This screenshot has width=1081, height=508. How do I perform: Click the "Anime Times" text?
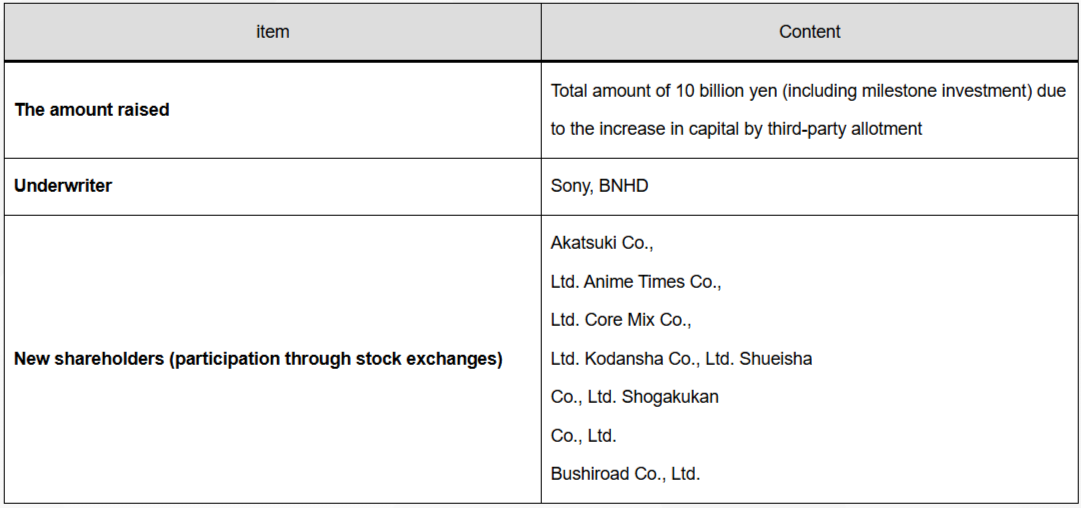630,282
